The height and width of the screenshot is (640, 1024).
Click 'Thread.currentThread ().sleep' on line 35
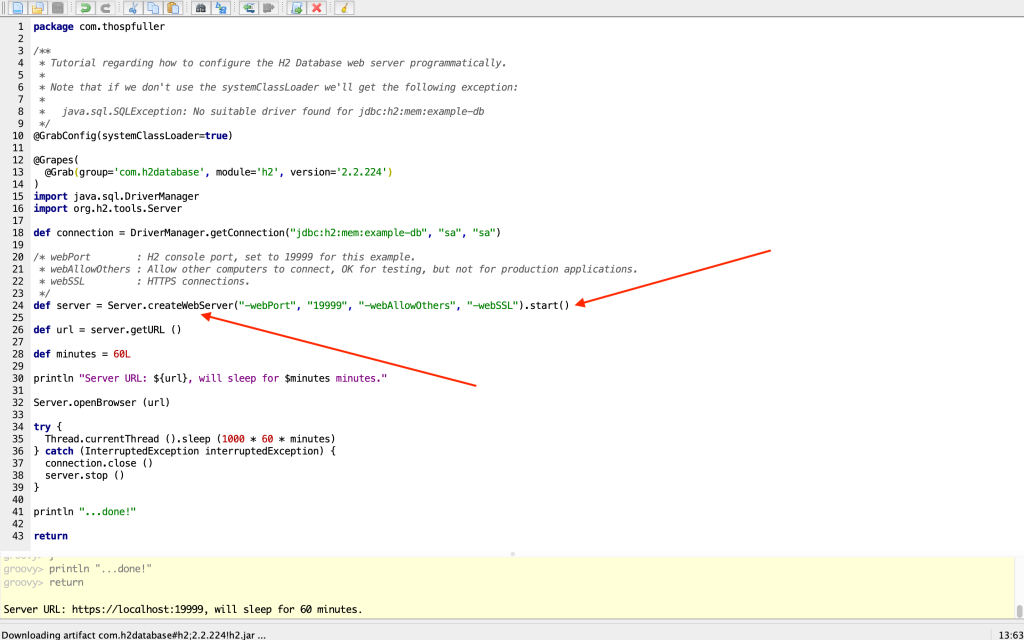click(127, 438)
